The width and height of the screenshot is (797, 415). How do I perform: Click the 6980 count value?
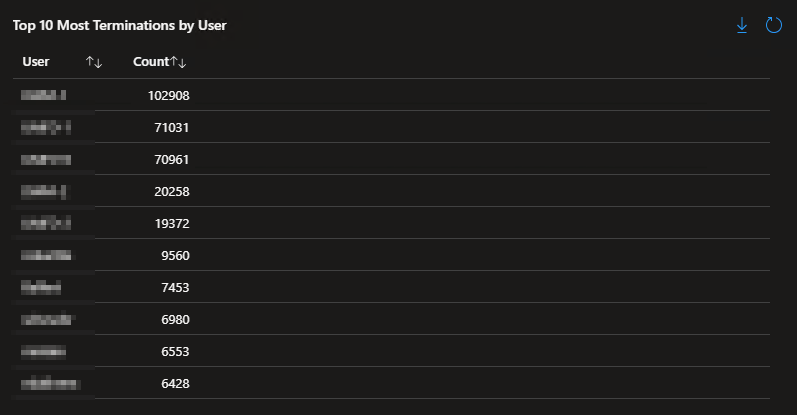pos(175,320)
